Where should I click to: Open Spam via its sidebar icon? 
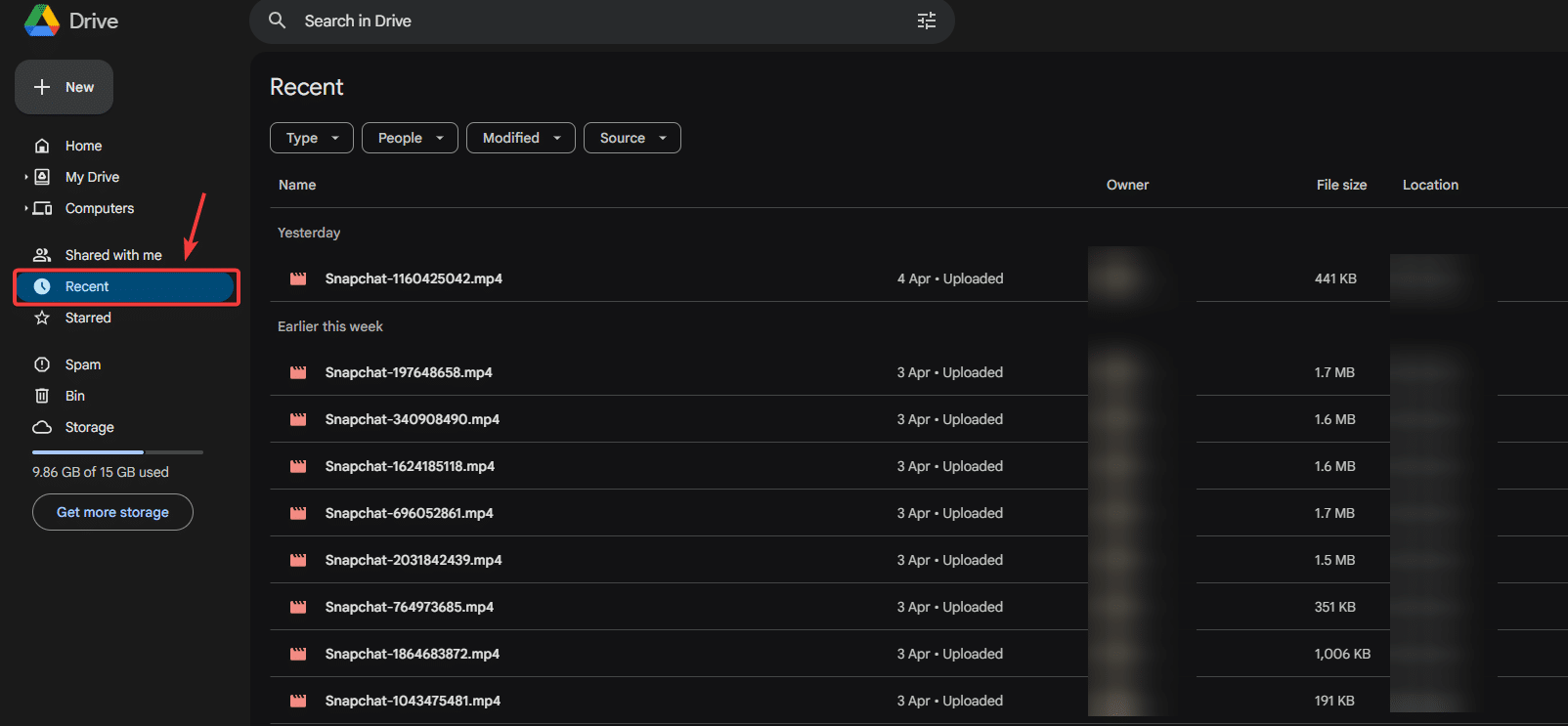coord(42,364)
